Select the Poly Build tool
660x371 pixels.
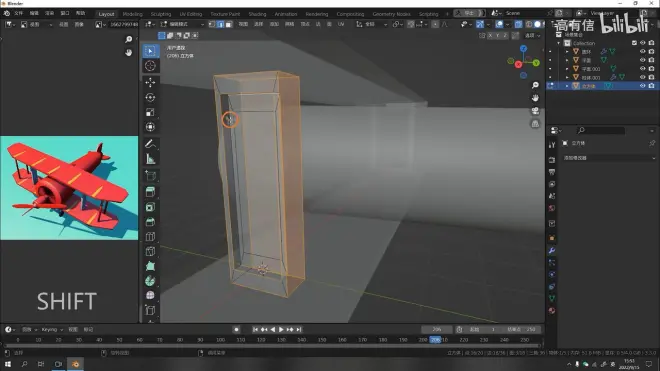click(x=150, y=266)
